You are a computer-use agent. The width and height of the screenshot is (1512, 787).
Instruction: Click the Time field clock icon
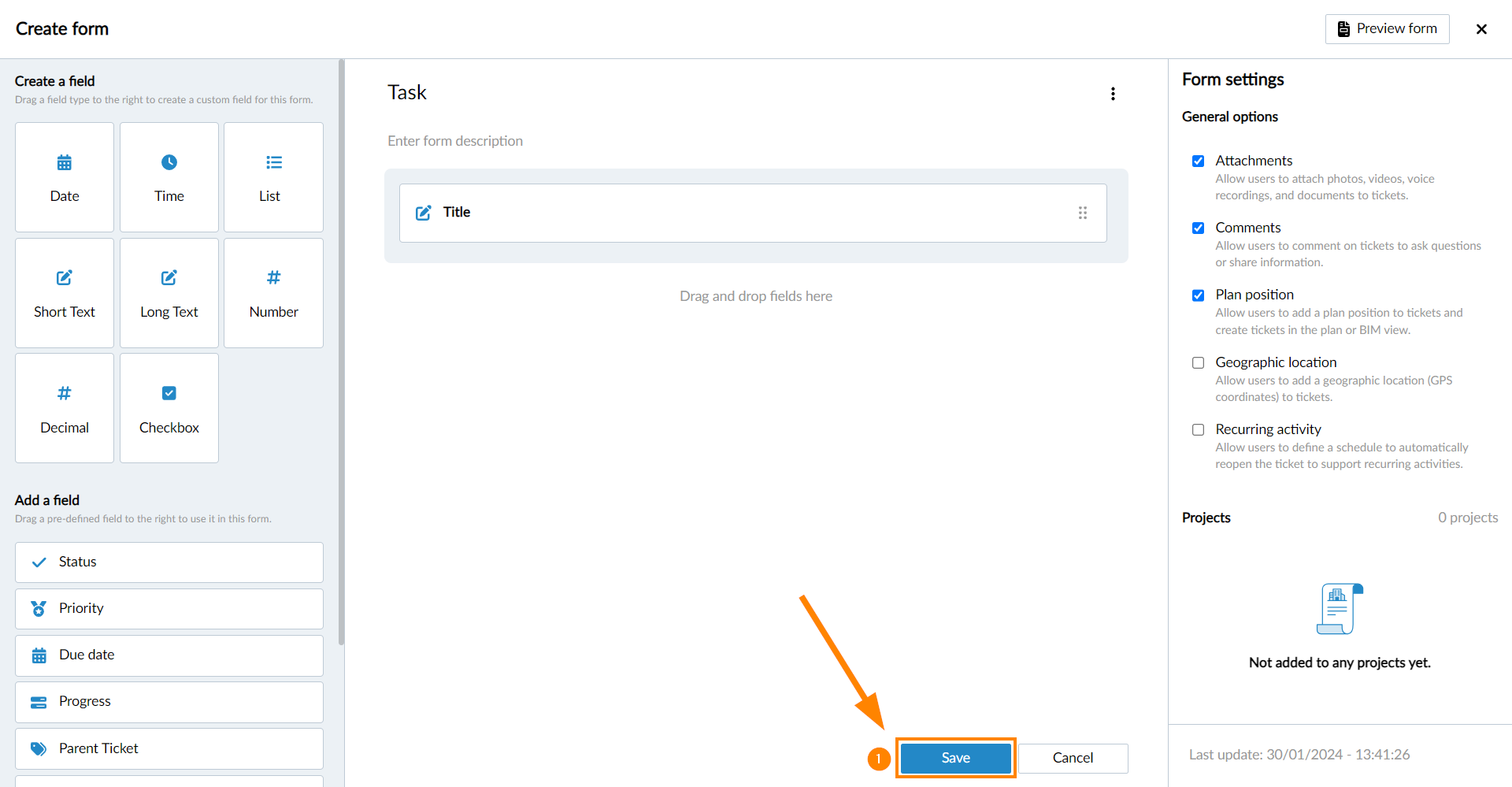[x=169, y=162]
